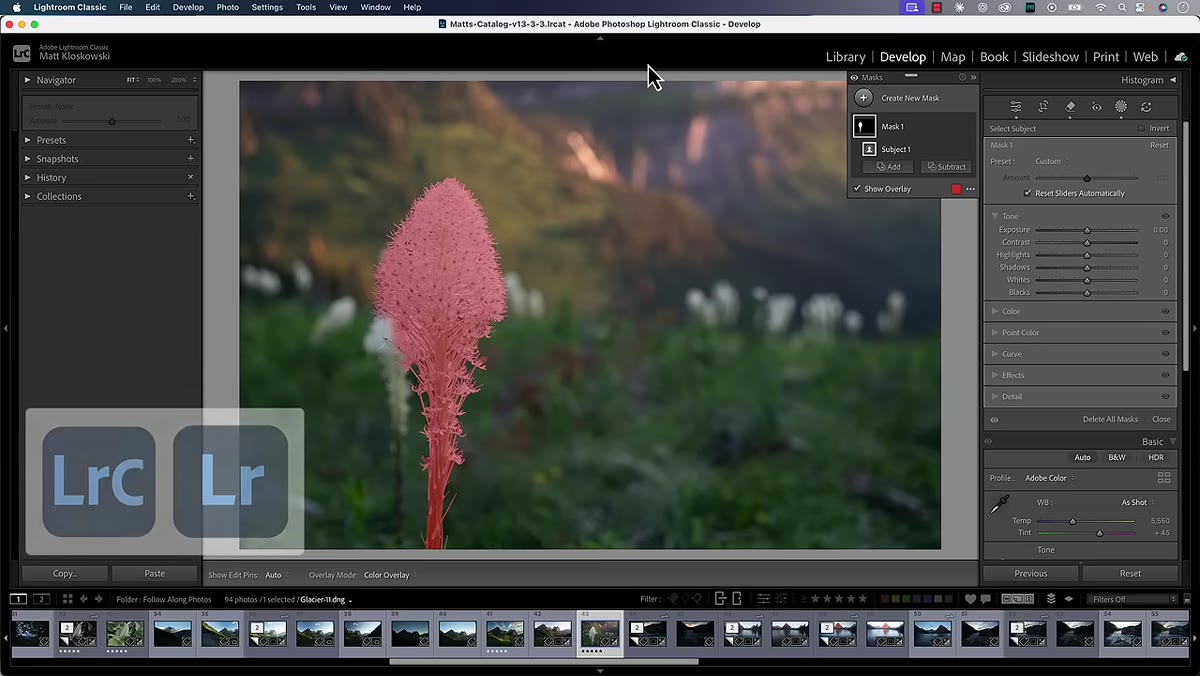Click the B&W treatment button
Viewport: 1200px width, 676px height.
(1117, 457)
